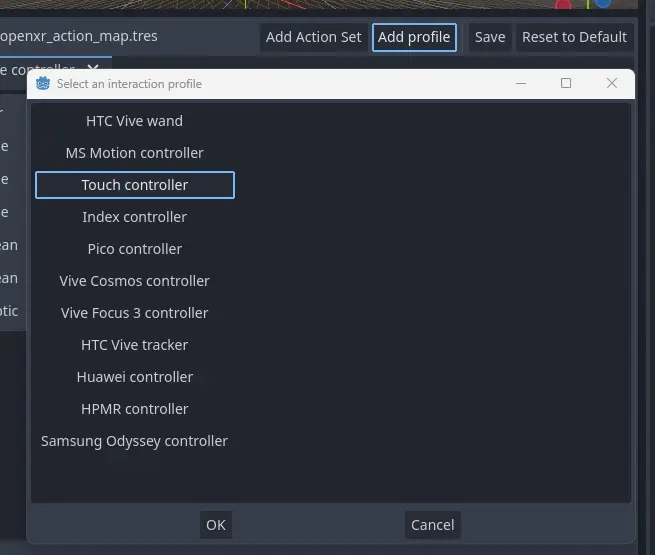
Task: Select the Touch controller entry
Action: (x=134, y=185)
